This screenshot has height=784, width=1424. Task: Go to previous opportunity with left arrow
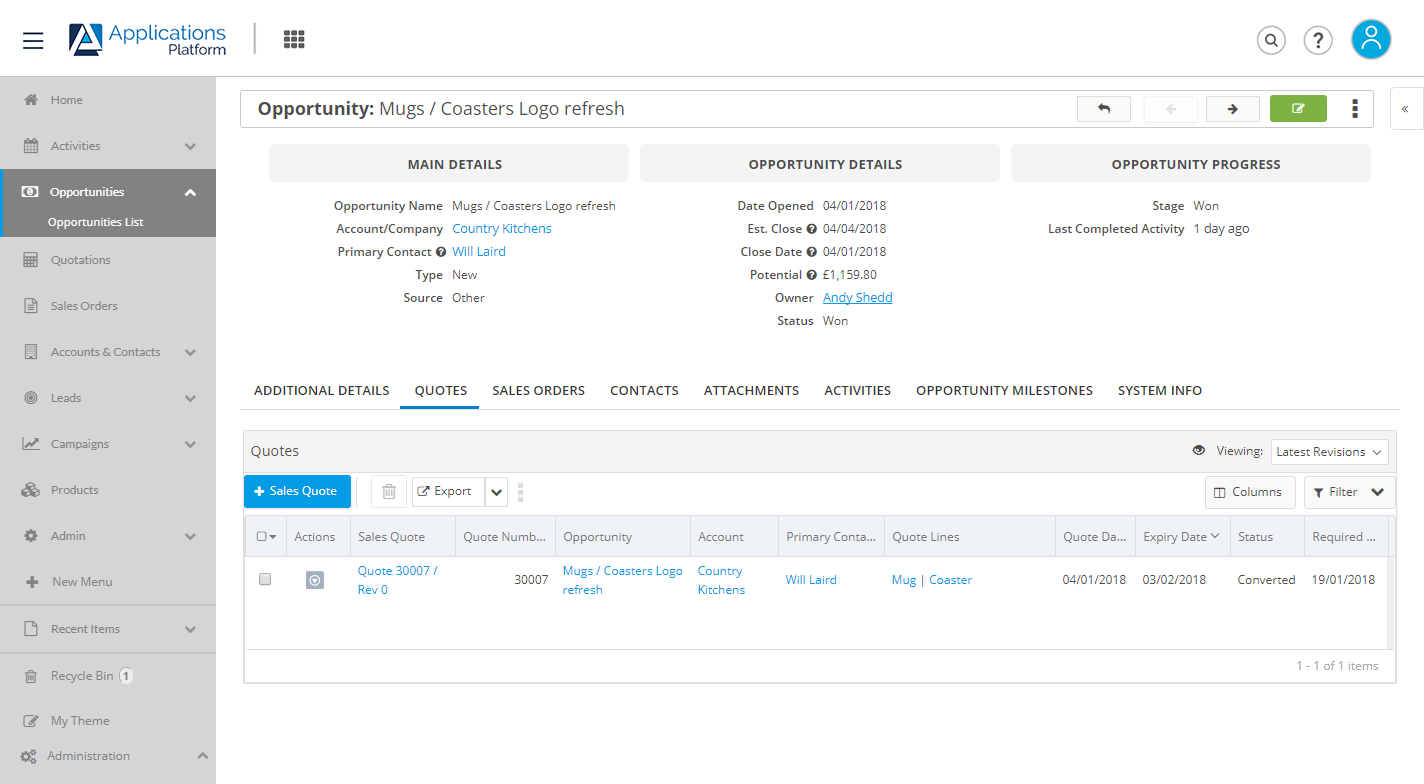[1171, 109]
